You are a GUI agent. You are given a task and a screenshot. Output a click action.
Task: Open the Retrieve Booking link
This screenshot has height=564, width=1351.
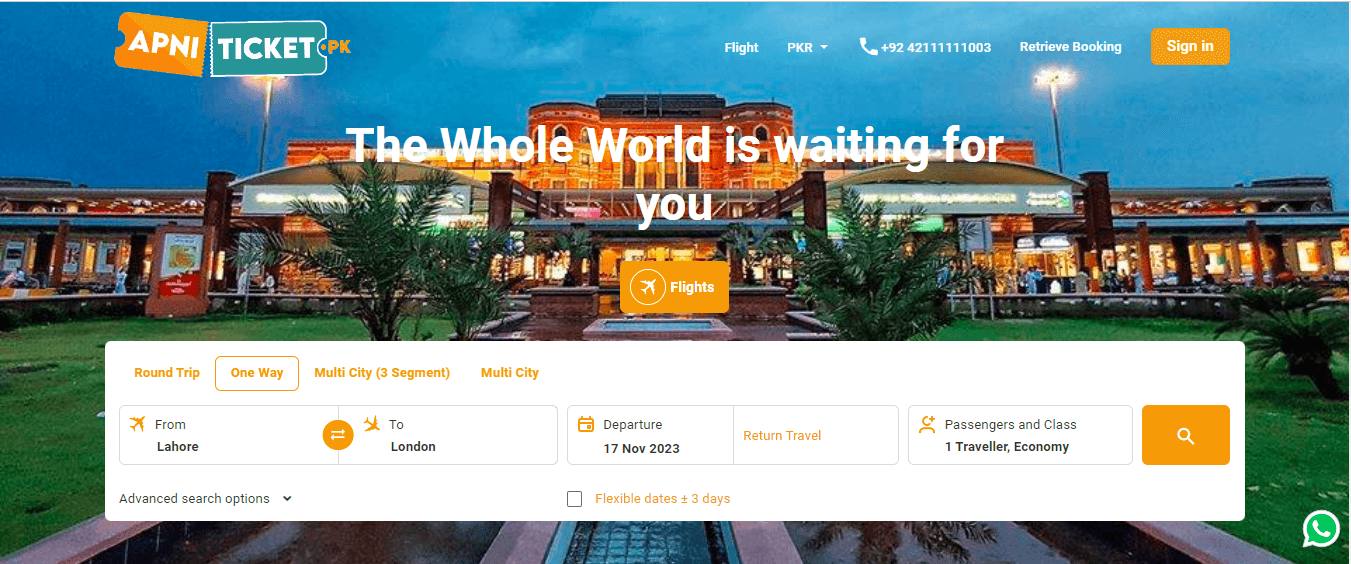[x=1071, y=47]
